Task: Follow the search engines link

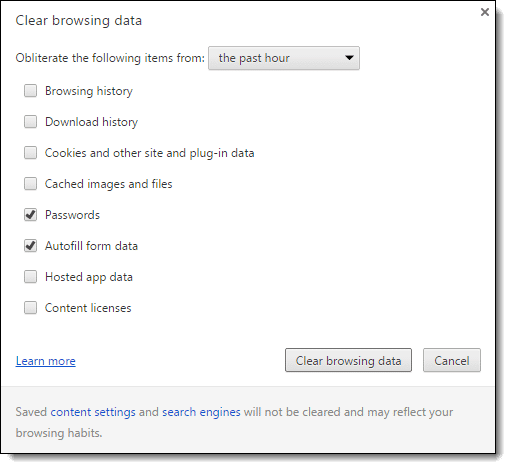Action: pyautogui.click(x=201, y=412)
